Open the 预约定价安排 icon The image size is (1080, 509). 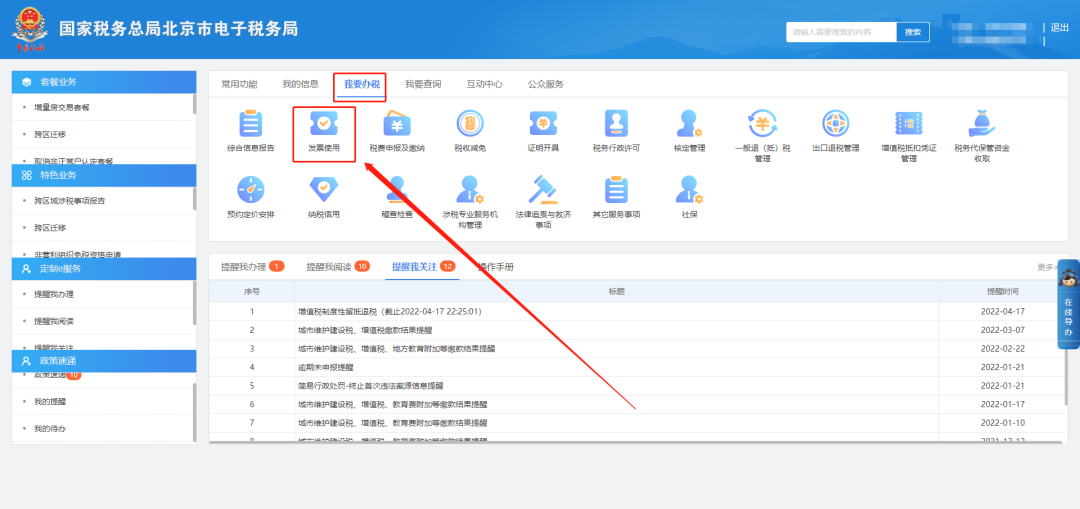pyautogui.click(x=250, y=192)
